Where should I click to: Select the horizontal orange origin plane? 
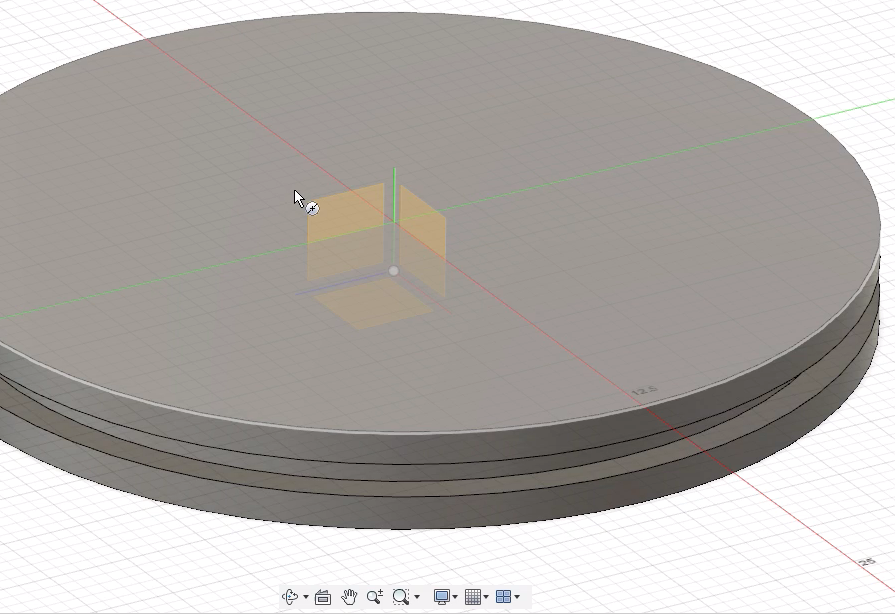[373, 304]
